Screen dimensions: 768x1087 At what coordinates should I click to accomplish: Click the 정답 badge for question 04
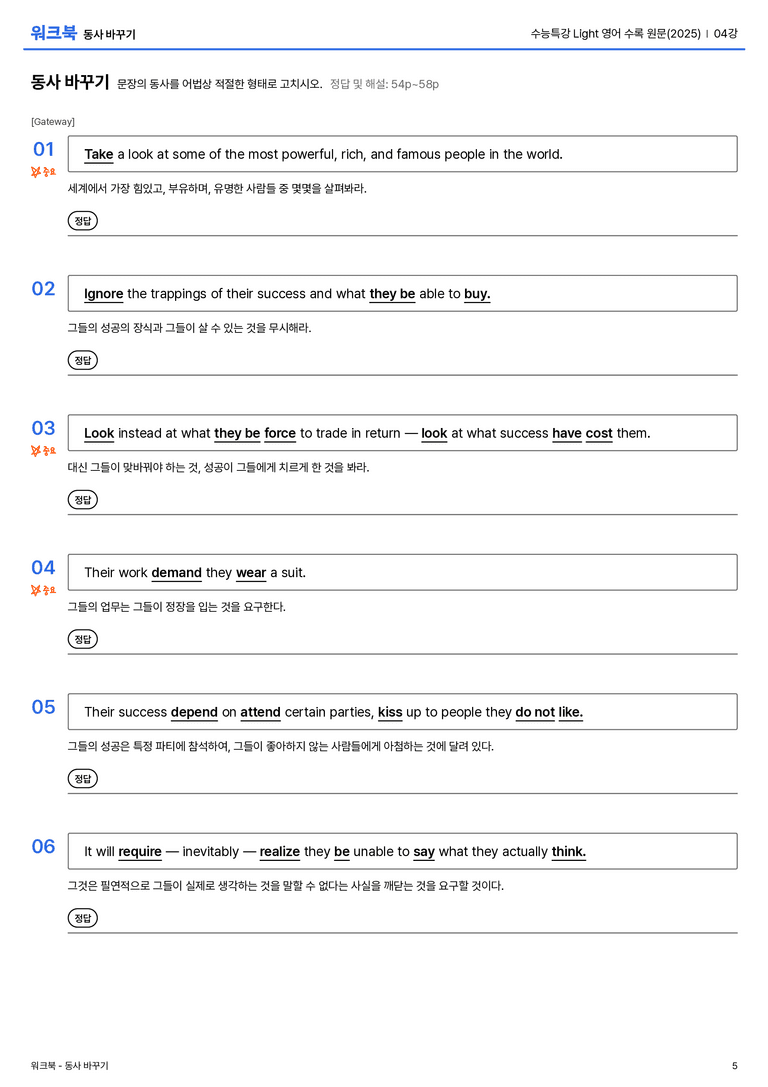82,638
